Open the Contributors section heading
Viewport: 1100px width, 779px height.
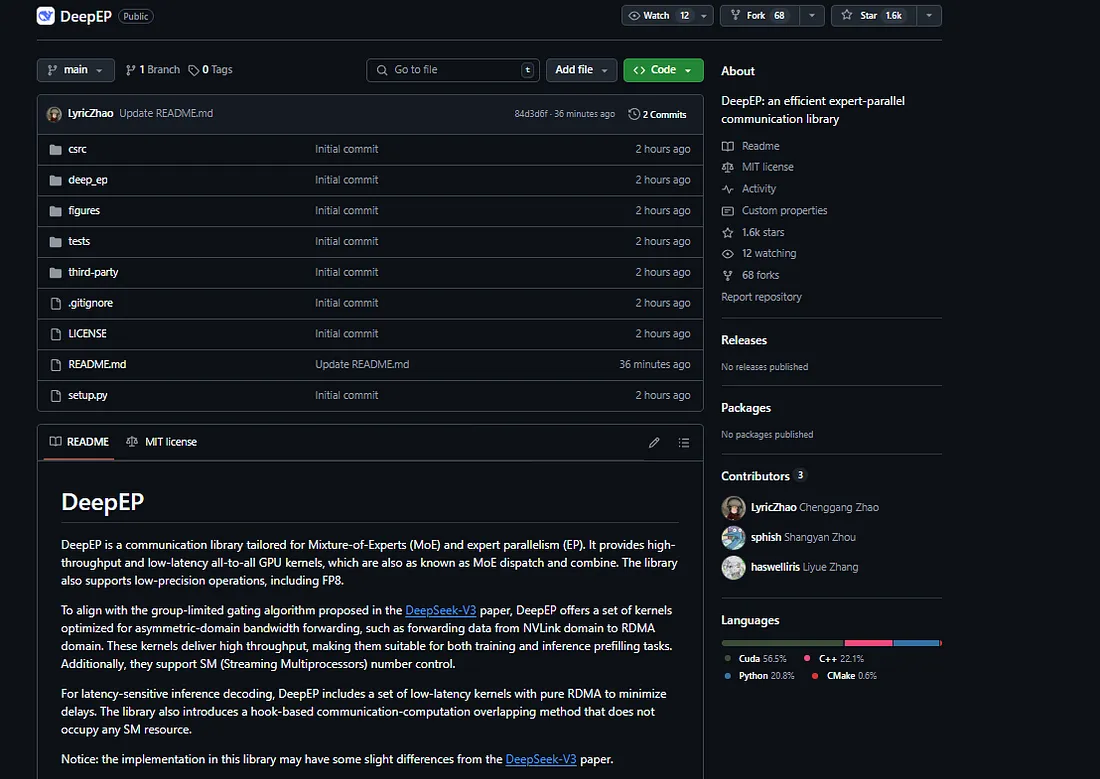pos(756,477)
